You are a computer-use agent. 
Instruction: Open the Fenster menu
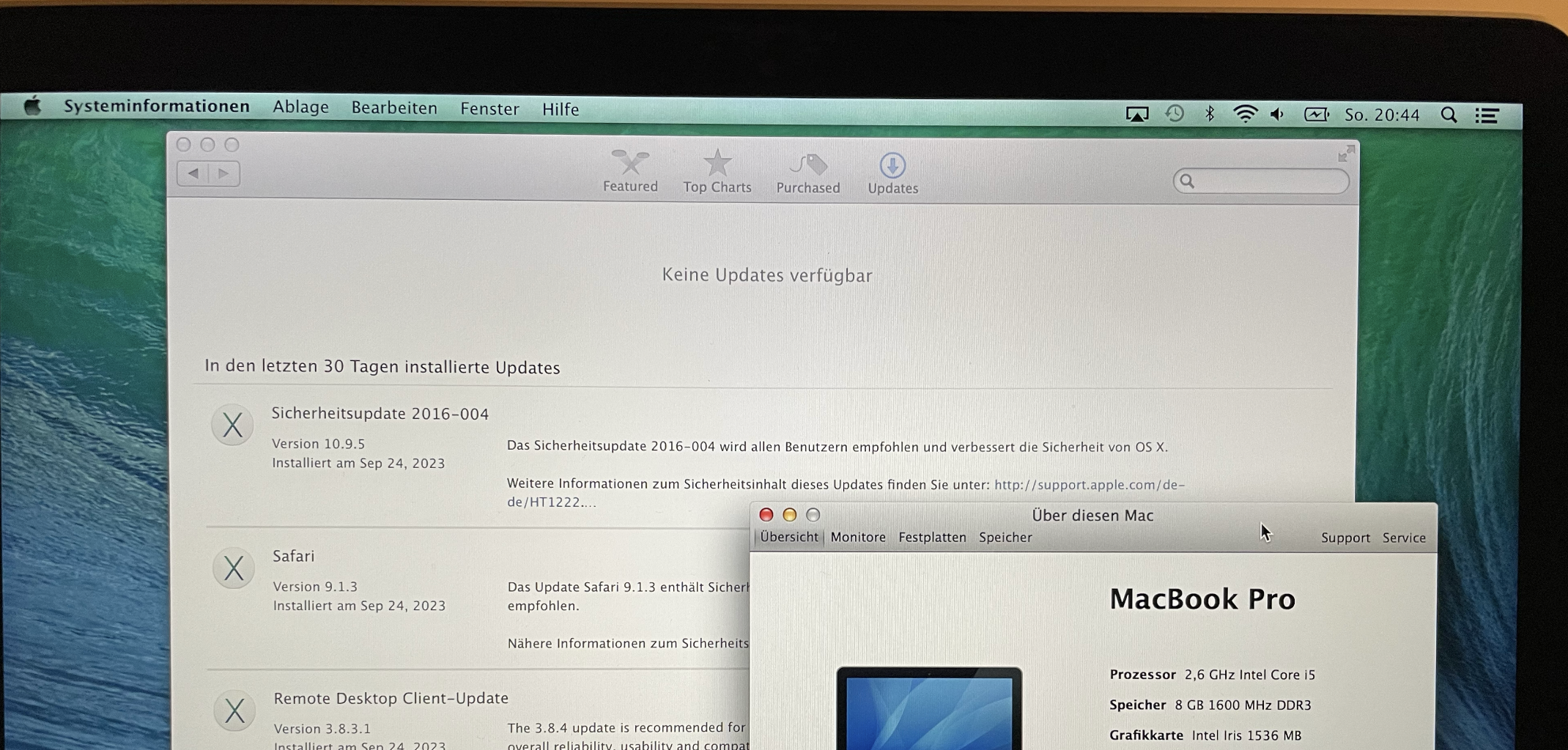(489, 109)
